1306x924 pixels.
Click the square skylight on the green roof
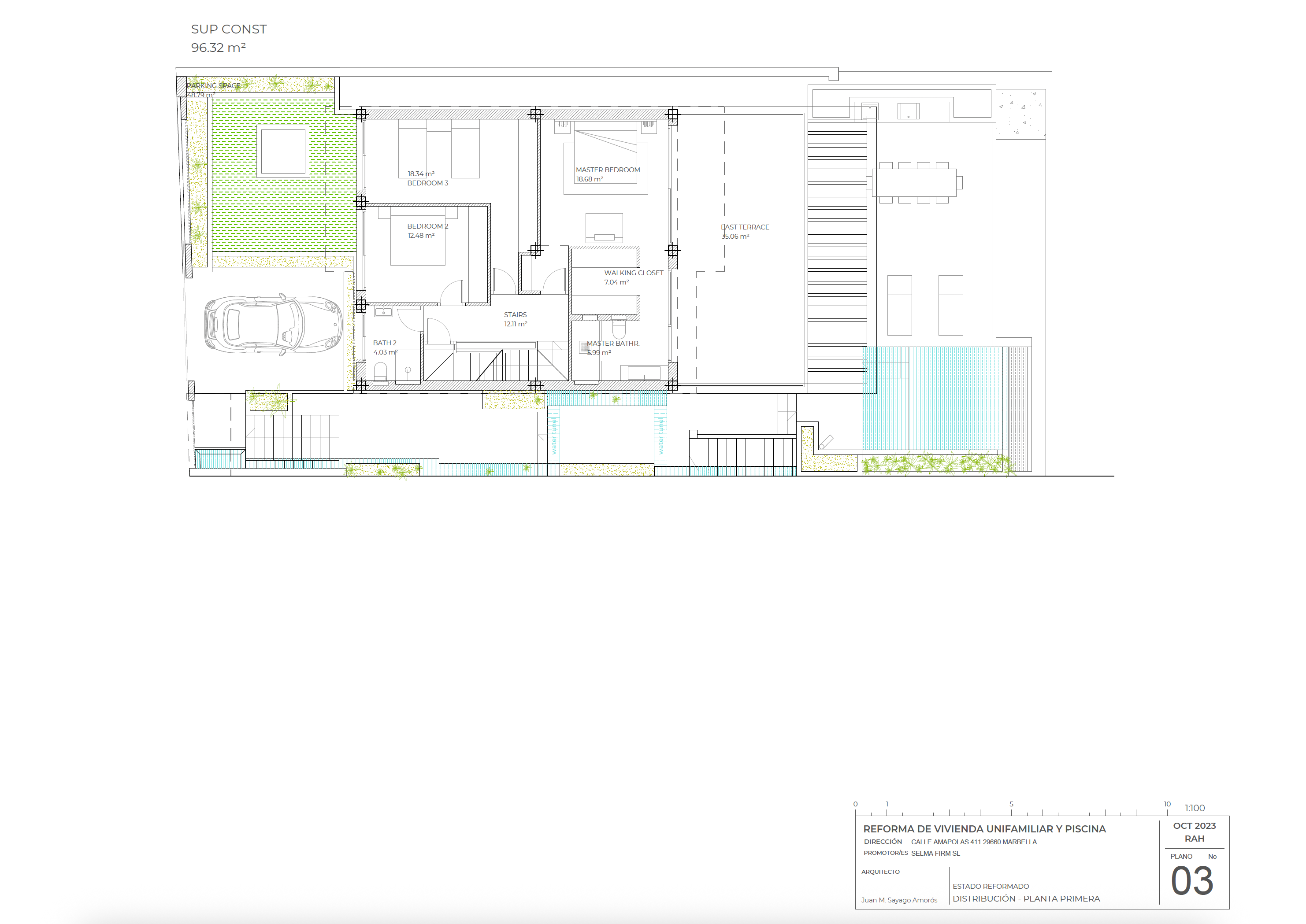coord(283,152)
